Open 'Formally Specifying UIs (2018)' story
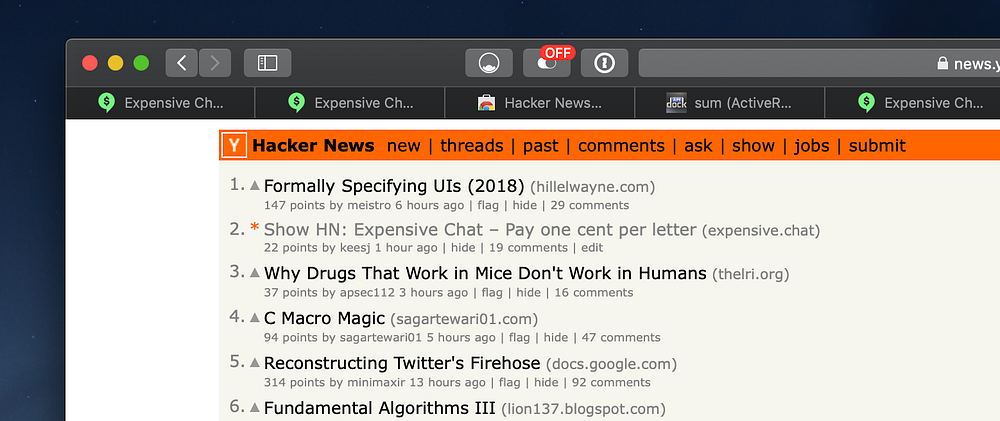 394,186
